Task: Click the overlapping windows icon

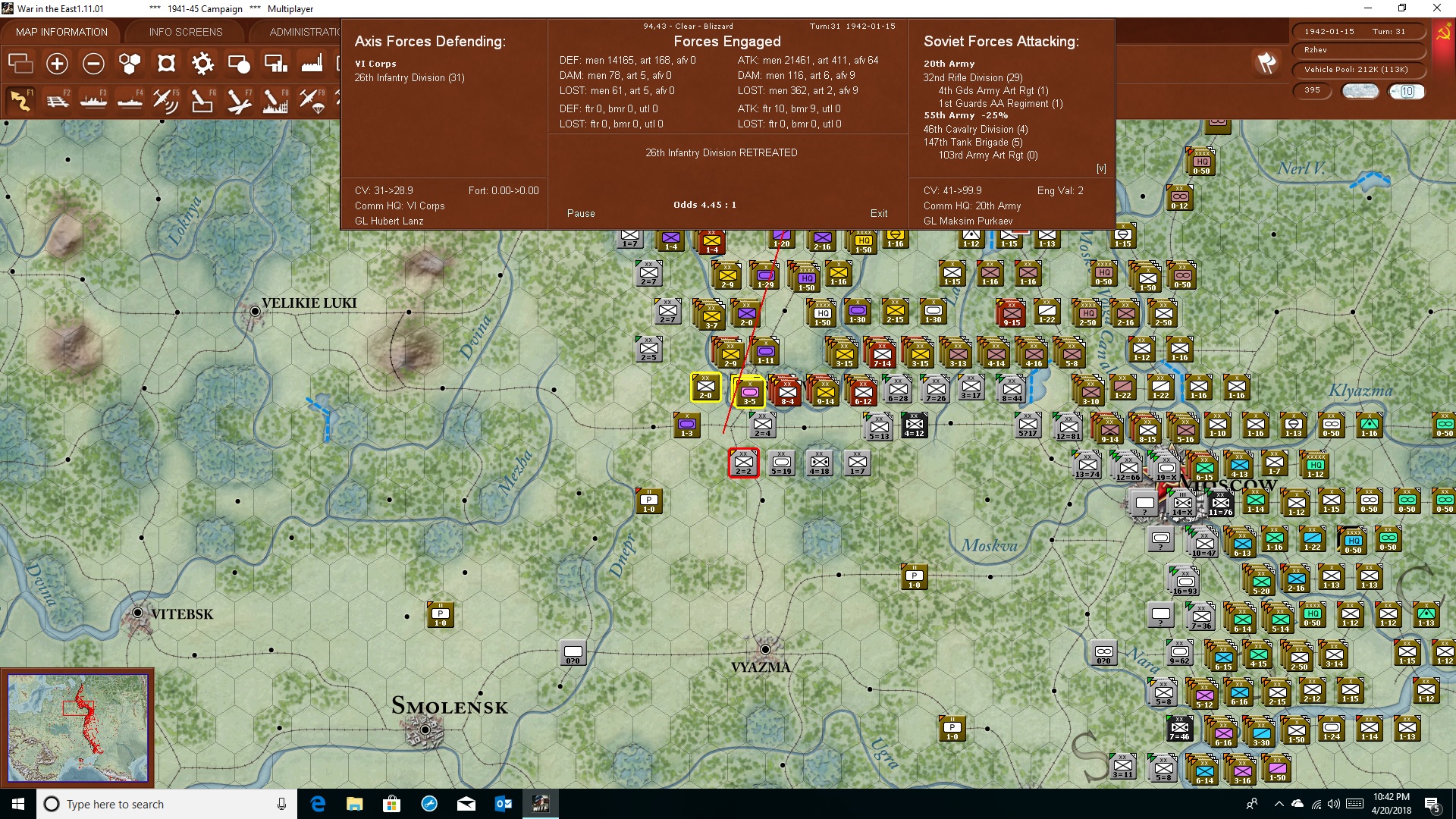Action: click(20, 64)
